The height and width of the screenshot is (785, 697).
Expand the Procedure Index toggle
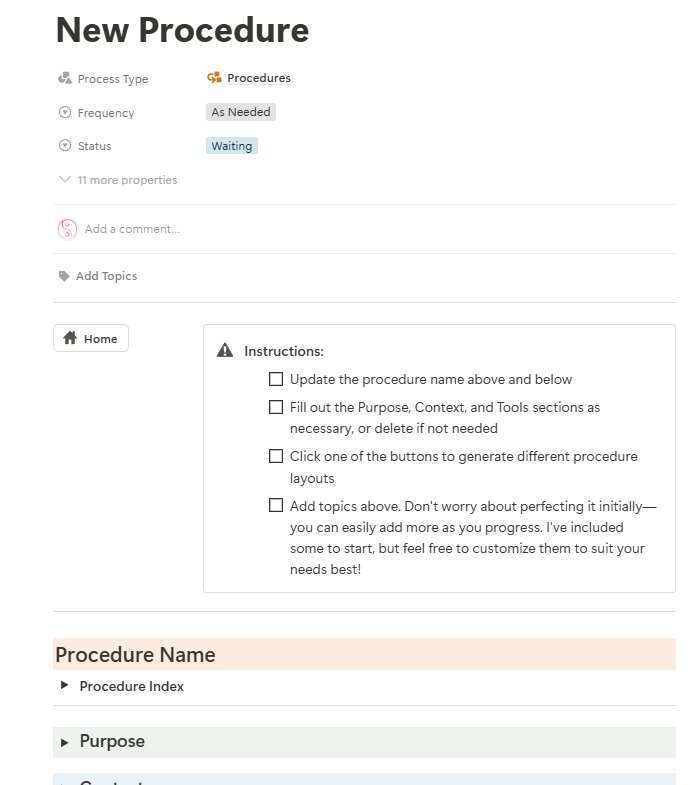tap(65, 686)
